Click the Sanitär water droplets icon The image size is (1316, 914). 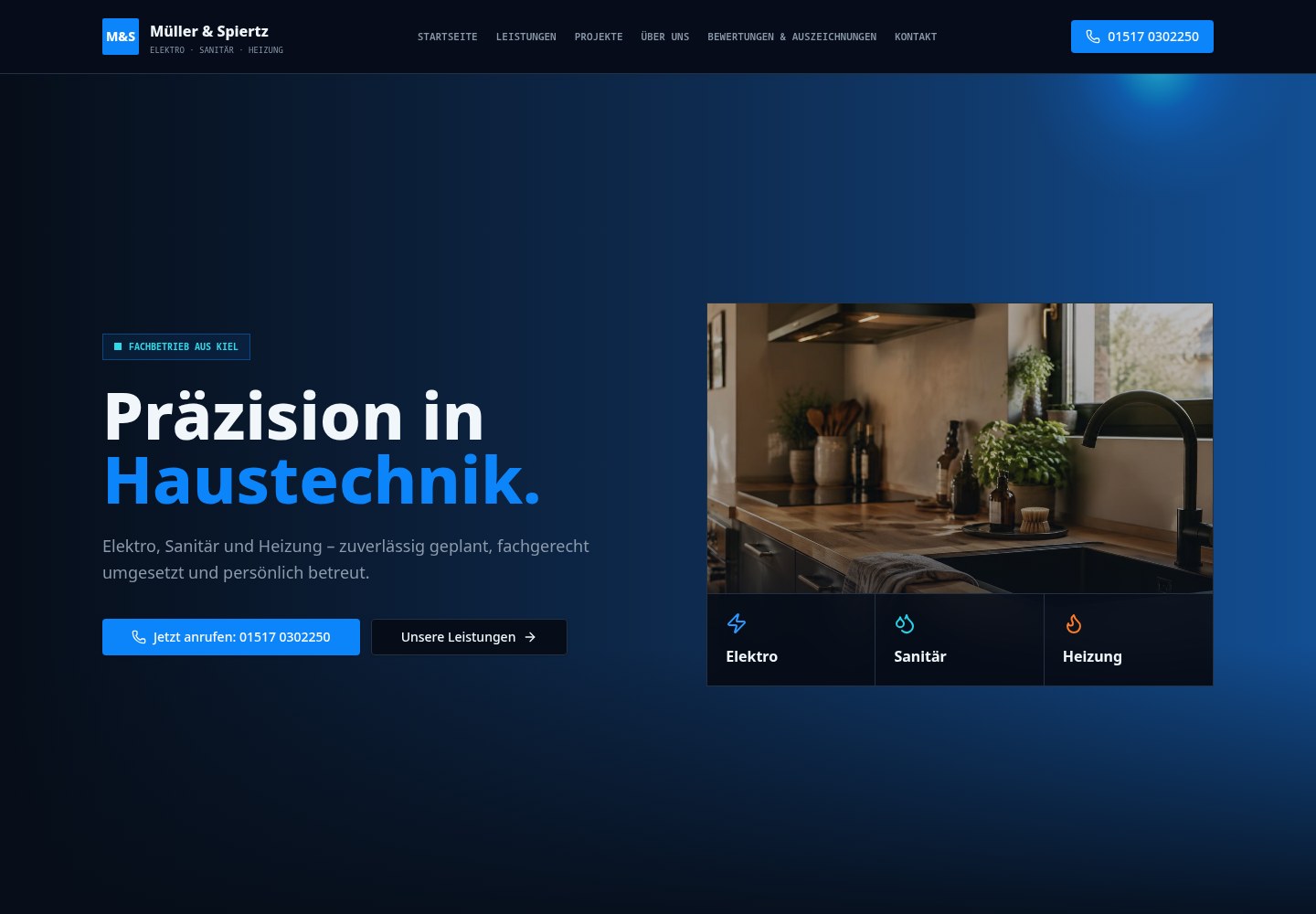[905, 623]
